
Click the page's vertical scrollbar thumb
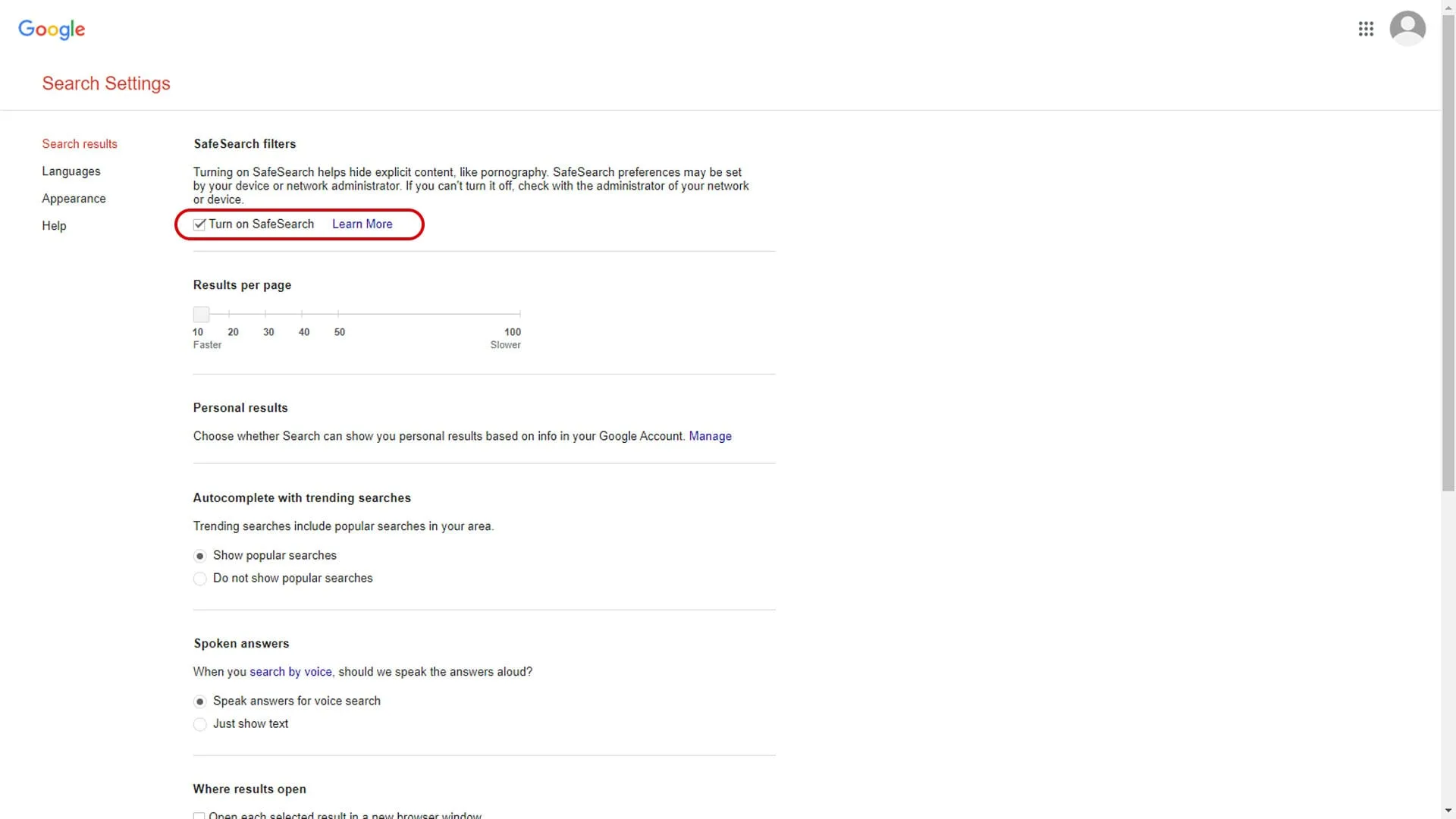(x=1448, y=254)
